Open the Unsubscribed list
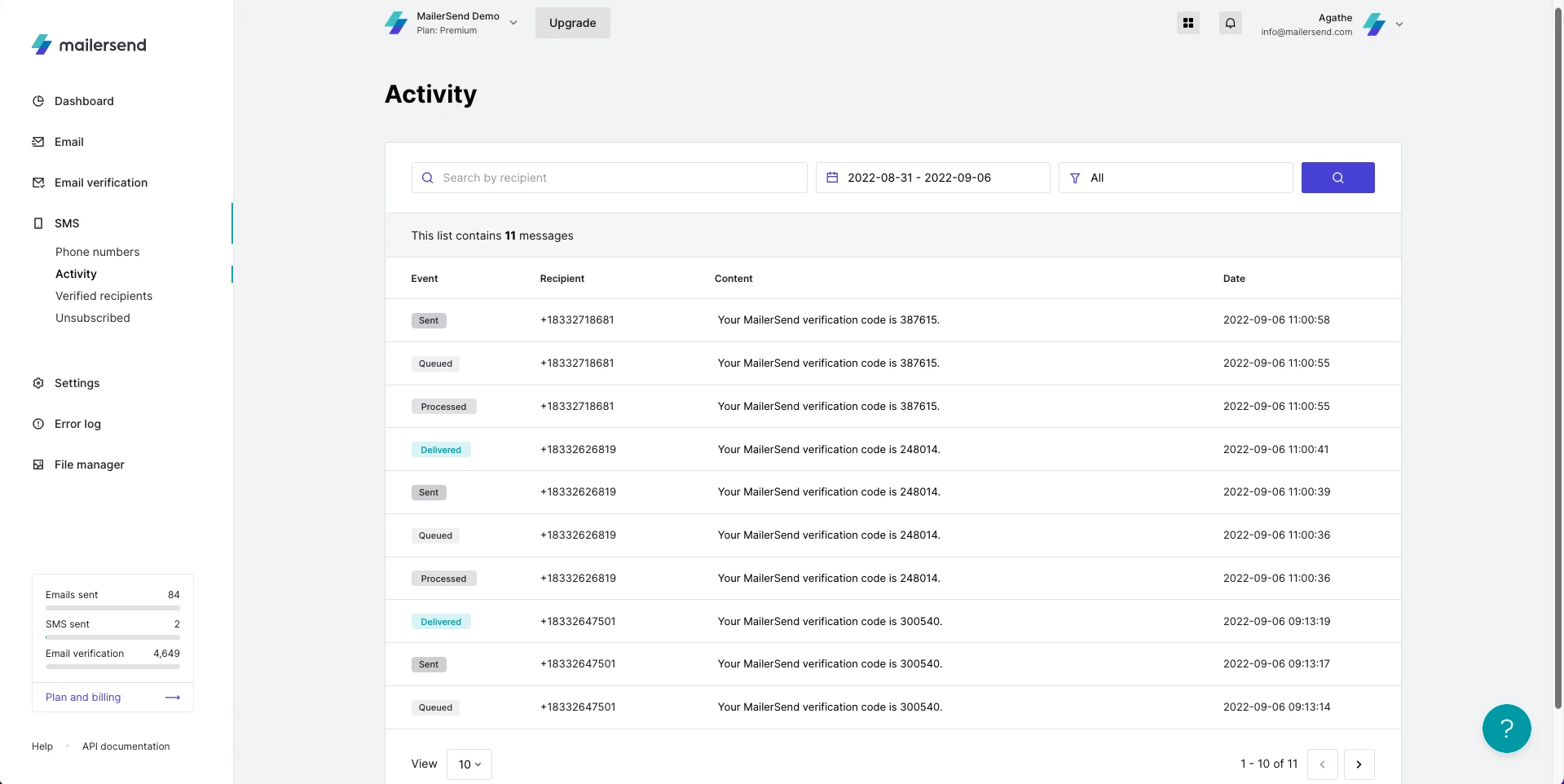This screenshot has width=1564, height=784. coord(92,318)
